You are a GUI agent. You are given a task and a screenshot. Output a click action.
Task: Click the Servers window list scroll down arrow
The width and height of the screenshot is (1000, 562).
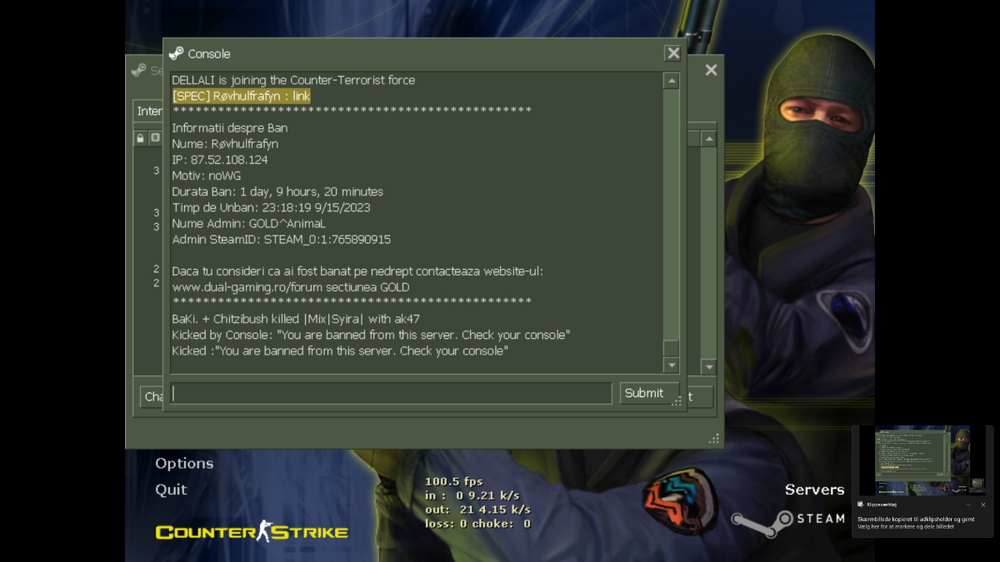(x=709, y=367)
